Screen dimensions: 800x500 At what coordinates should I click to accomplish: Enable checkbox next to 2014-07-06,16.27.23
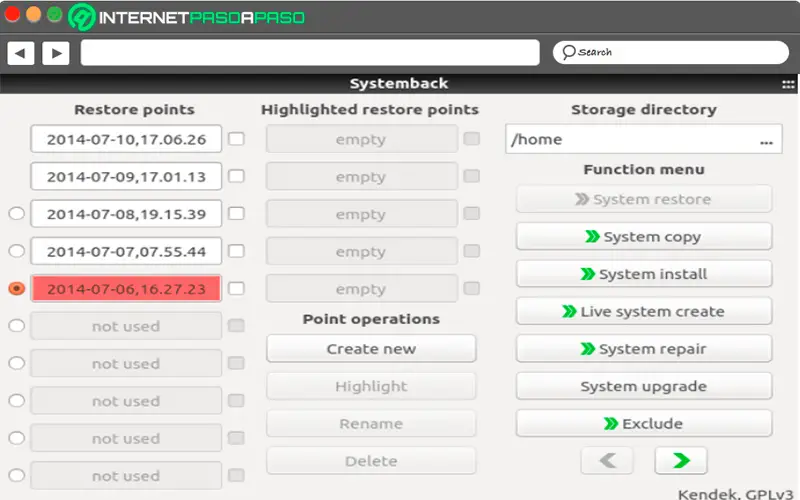236,288
